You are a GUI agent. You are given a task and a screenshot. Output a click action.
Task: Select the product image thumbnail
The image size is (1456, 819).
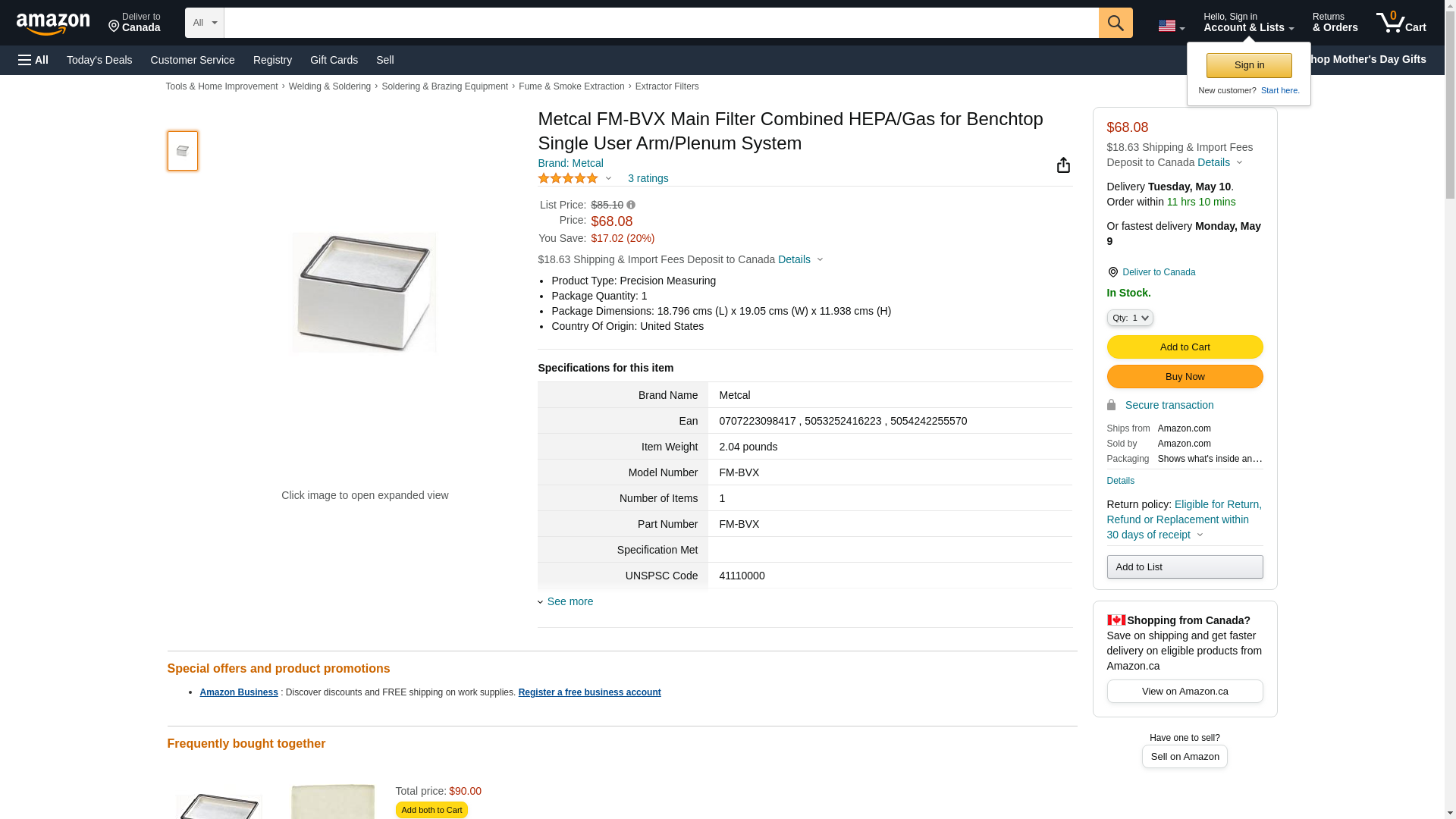[x=183, y=151]
